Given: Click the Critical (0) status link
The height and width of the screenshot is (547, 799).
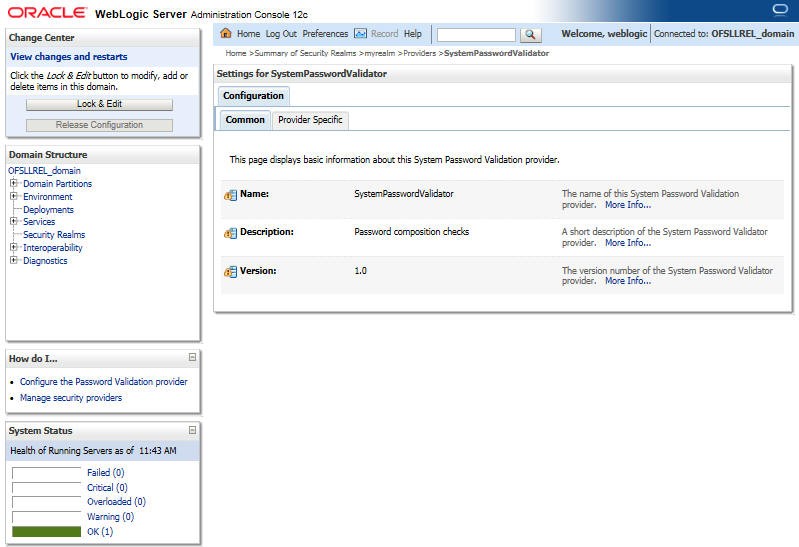Looking at the screenshot, I should pos(107,488).
